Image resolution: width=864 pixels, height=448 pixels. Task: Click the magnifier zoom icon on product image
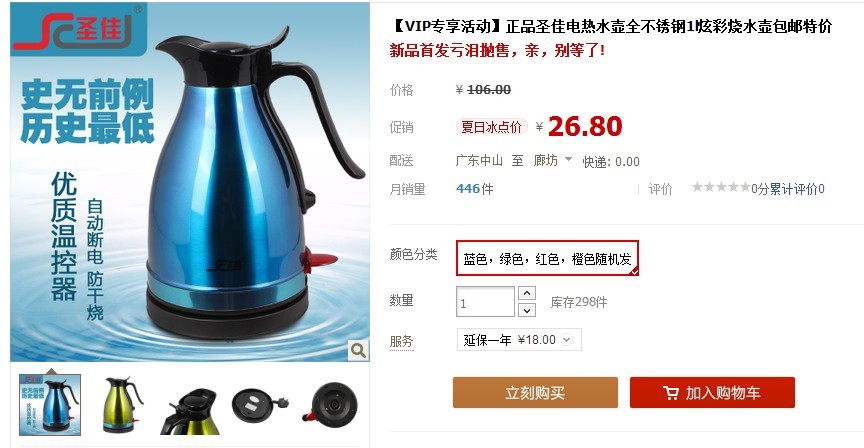(358, 350)
